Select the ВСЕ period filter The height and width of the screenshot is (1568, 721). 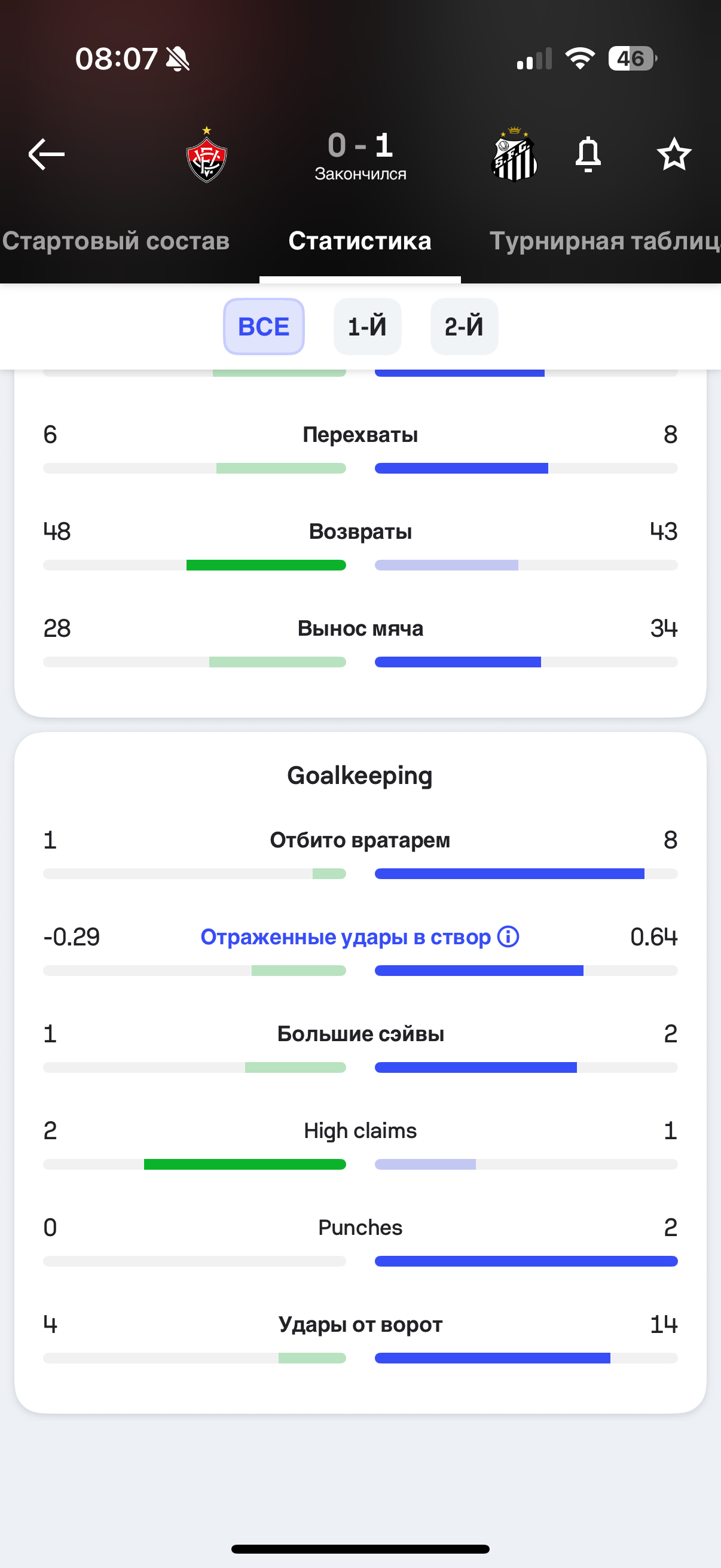click(264, 327)
